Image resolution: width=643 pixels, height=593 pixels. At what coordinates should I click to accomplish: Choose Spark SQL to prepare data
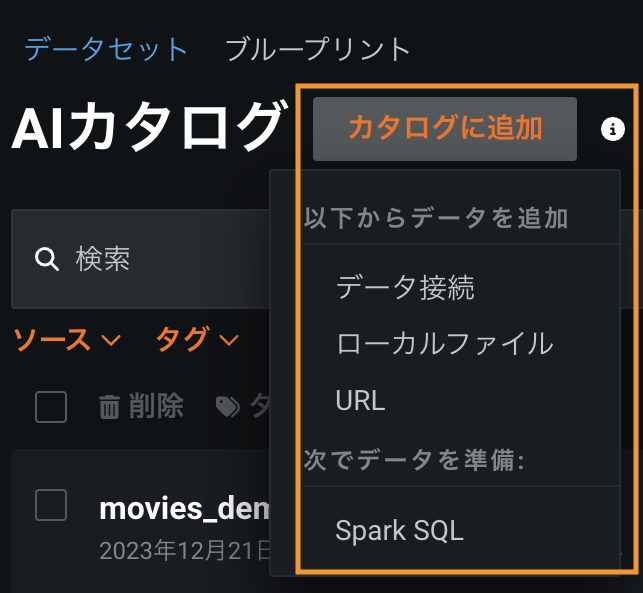tap(399, 530)
